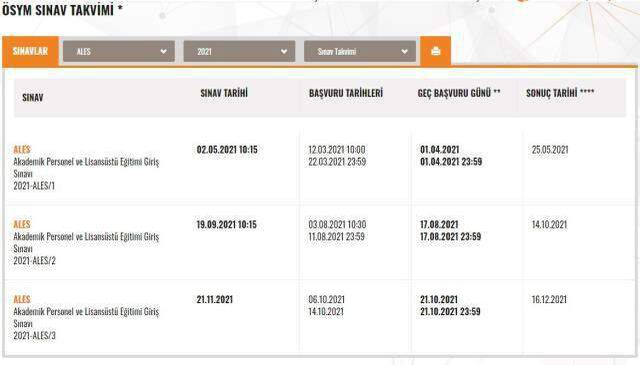Viewport: 640px width, 365px height.
Task: Click application end date 14.10.2021
Action: [x=326, y=312]
